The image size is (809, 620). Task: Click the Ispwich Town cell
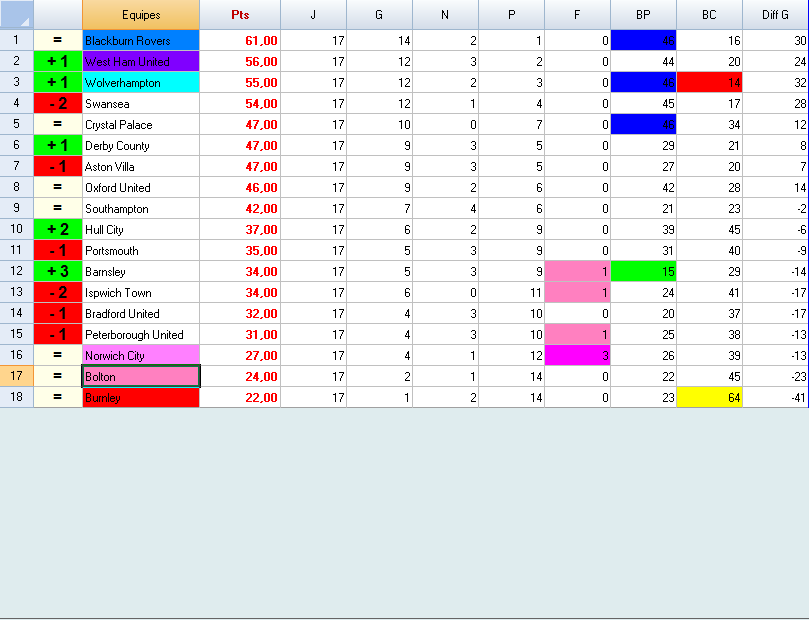141,292
